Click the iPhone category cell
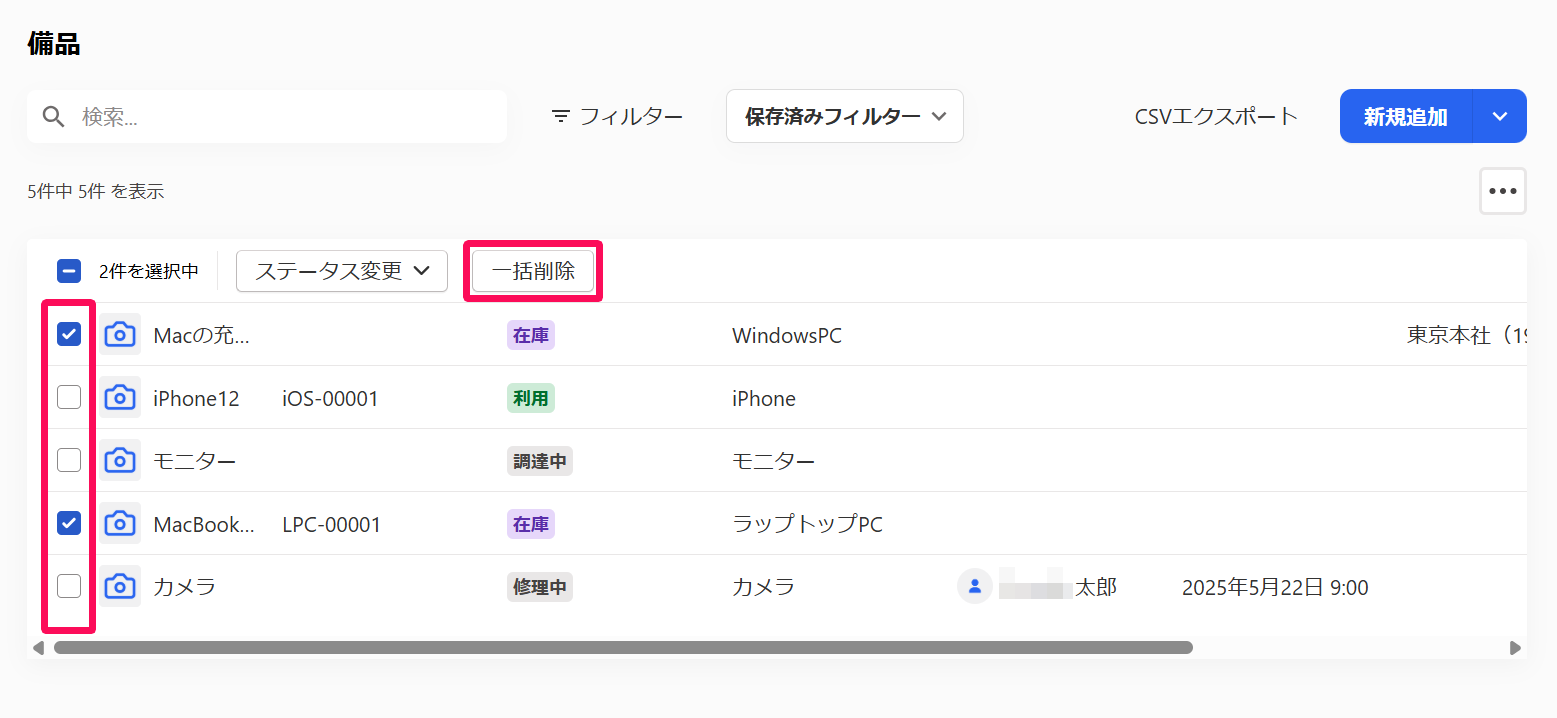 [764, 399]
